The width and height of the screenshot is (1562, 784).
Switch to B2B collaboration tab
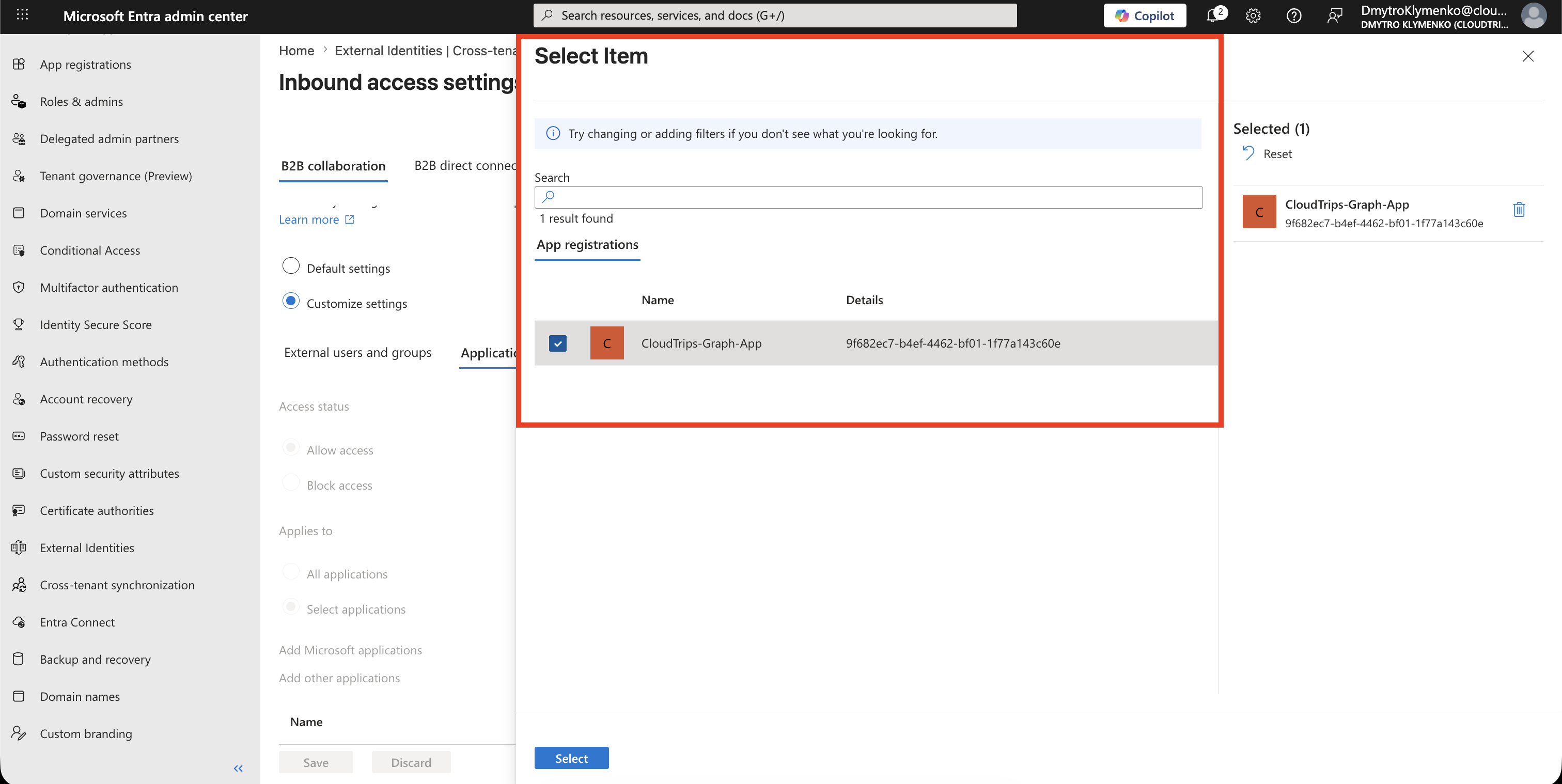click(x=333, y=166)
